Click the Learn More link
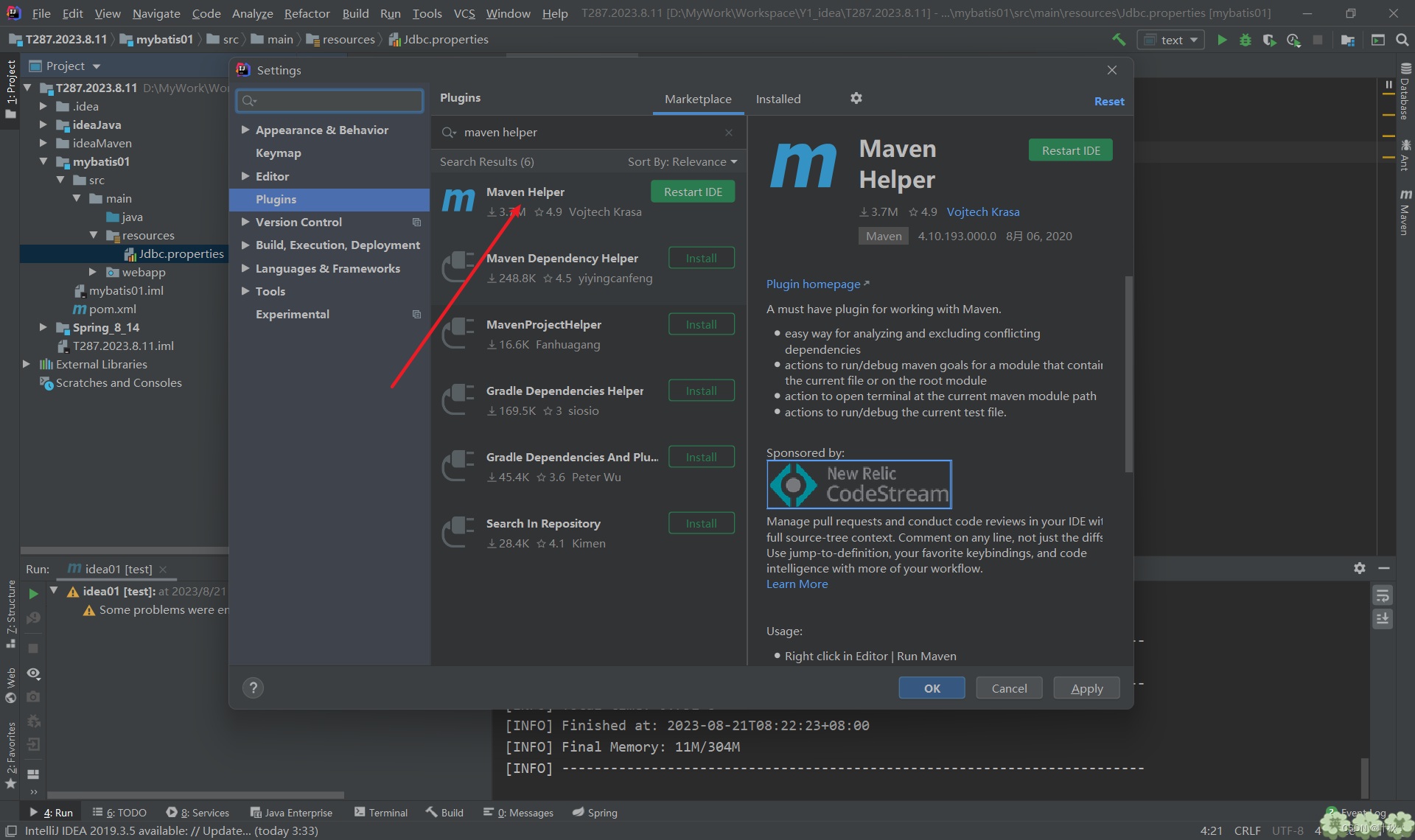1415x840 pixels. click(797, 584)
